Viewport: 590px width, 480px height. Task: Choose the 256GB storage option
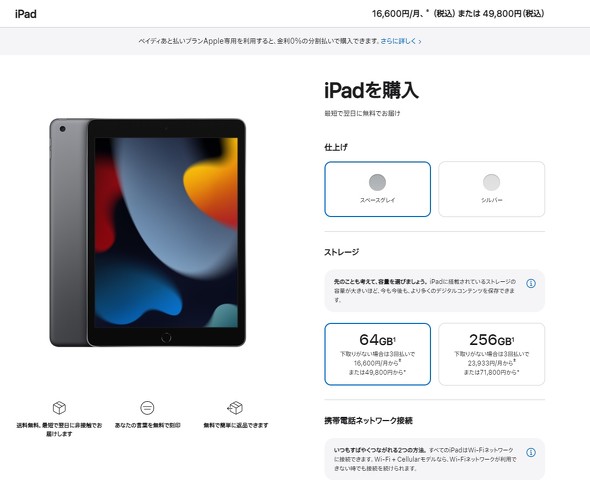click(491, 354)
